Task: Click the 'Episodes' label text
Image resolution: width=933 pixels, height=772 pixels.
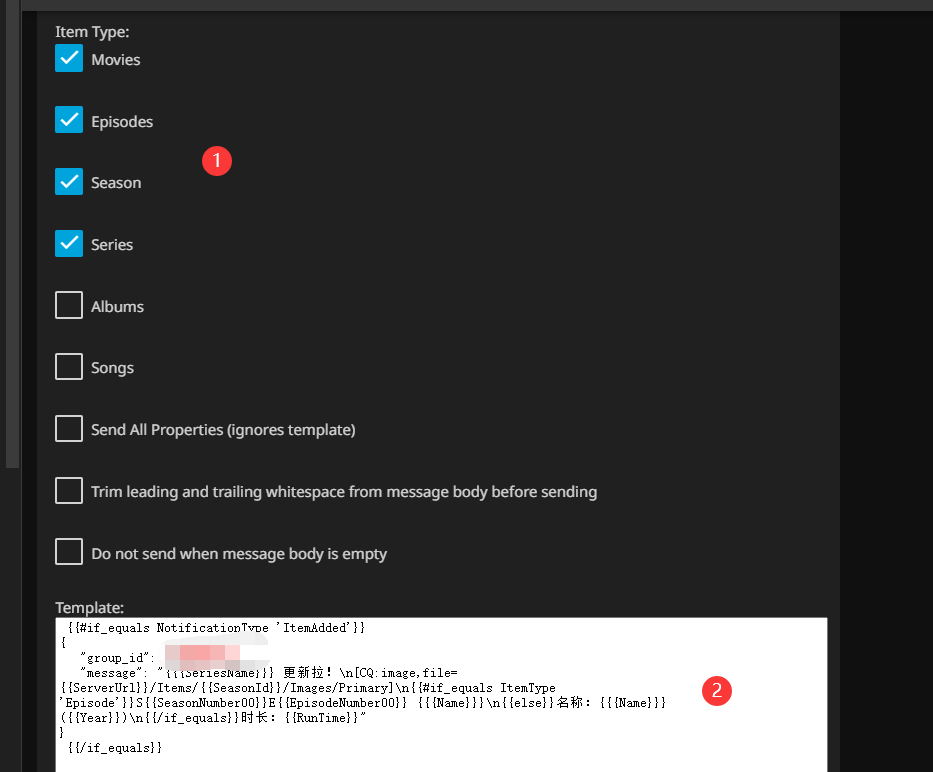Action: click(122, 121)
